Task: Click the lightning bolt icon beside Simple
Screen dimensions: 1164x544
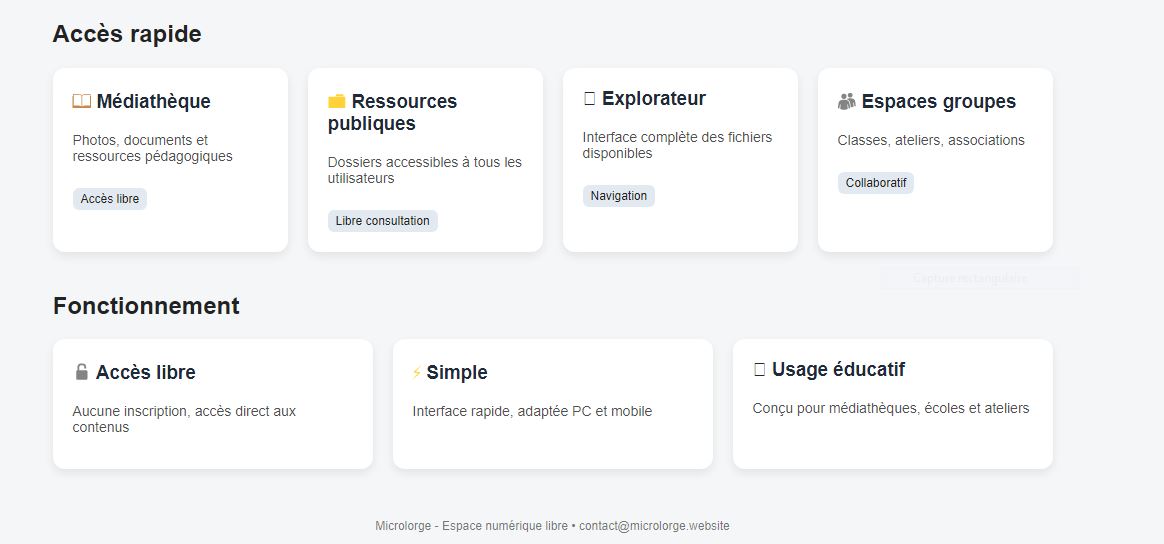Action: tap(417, 373)
